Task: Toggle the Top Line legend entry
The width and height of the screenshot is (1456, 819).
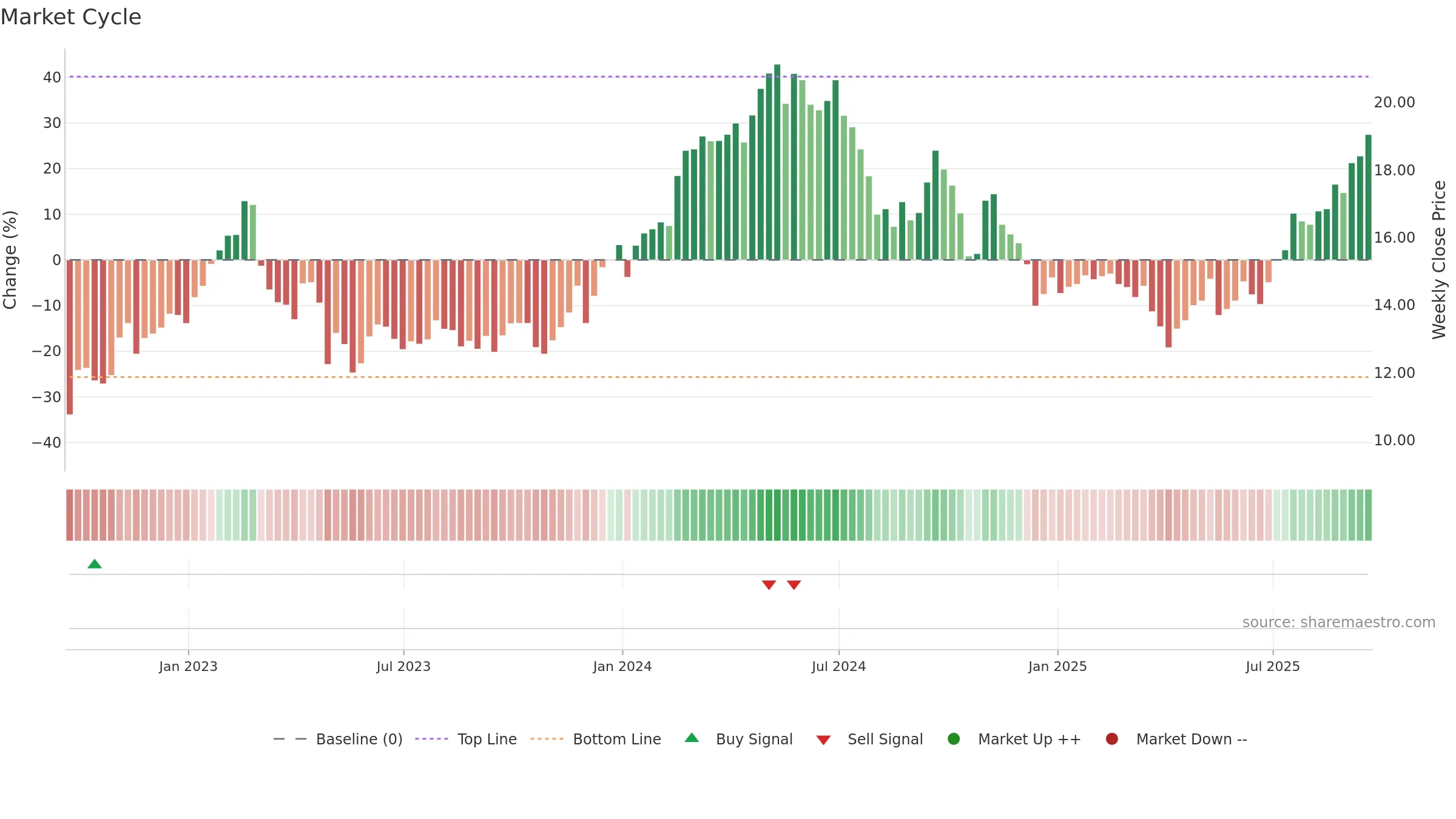Action: (x=466, y=739)
